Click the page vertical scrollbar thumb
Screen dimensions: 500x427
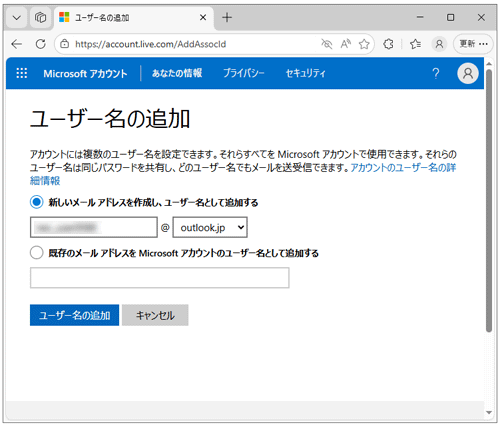tap(489, 201)
